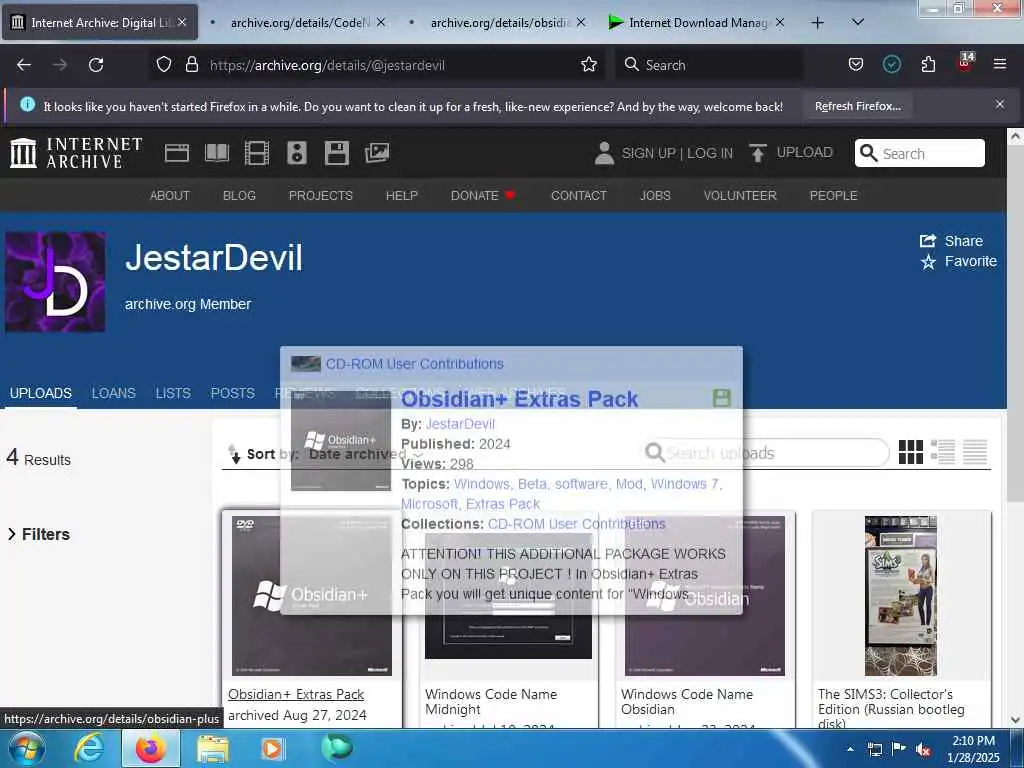The height and width of the screenshot is (768, 1024).
Task: Open Windows Media Player on taskbar
Action: click(x=272, y=748)
